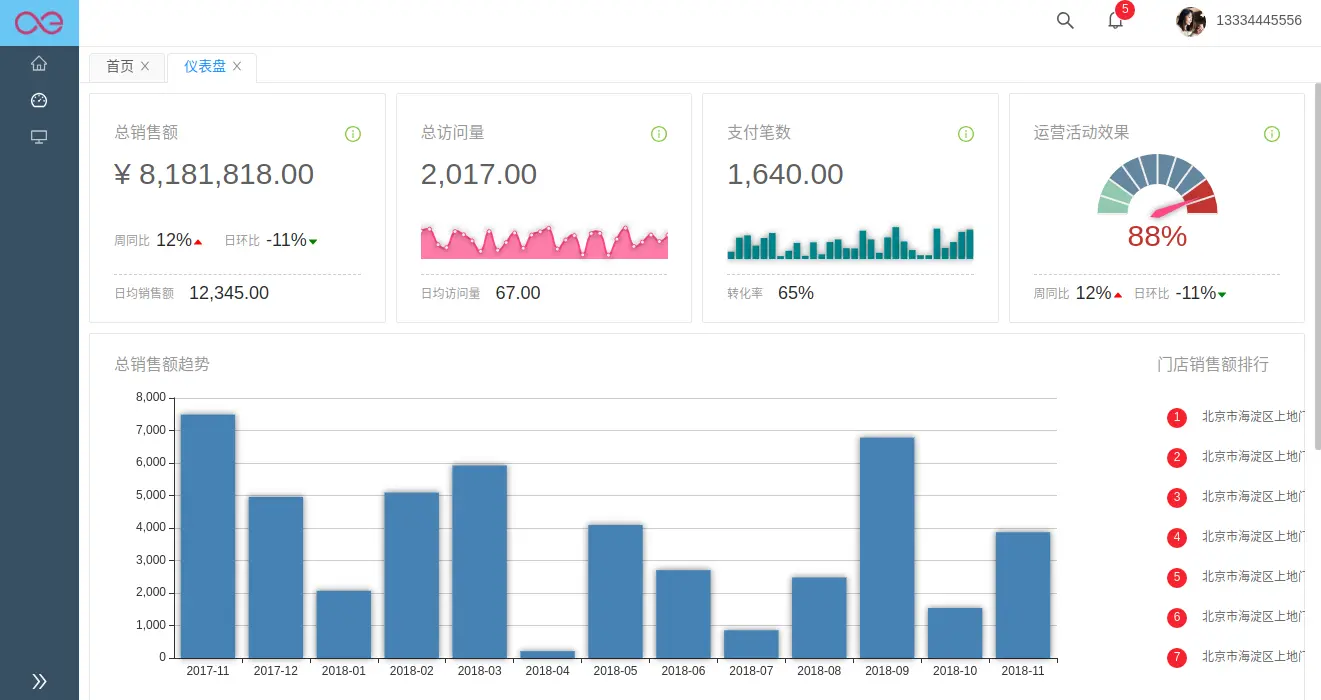This screenshot has width=1321, height=700.
Task: Select the rank 4 store in the ranking list
Action: tap(1235, 537)
